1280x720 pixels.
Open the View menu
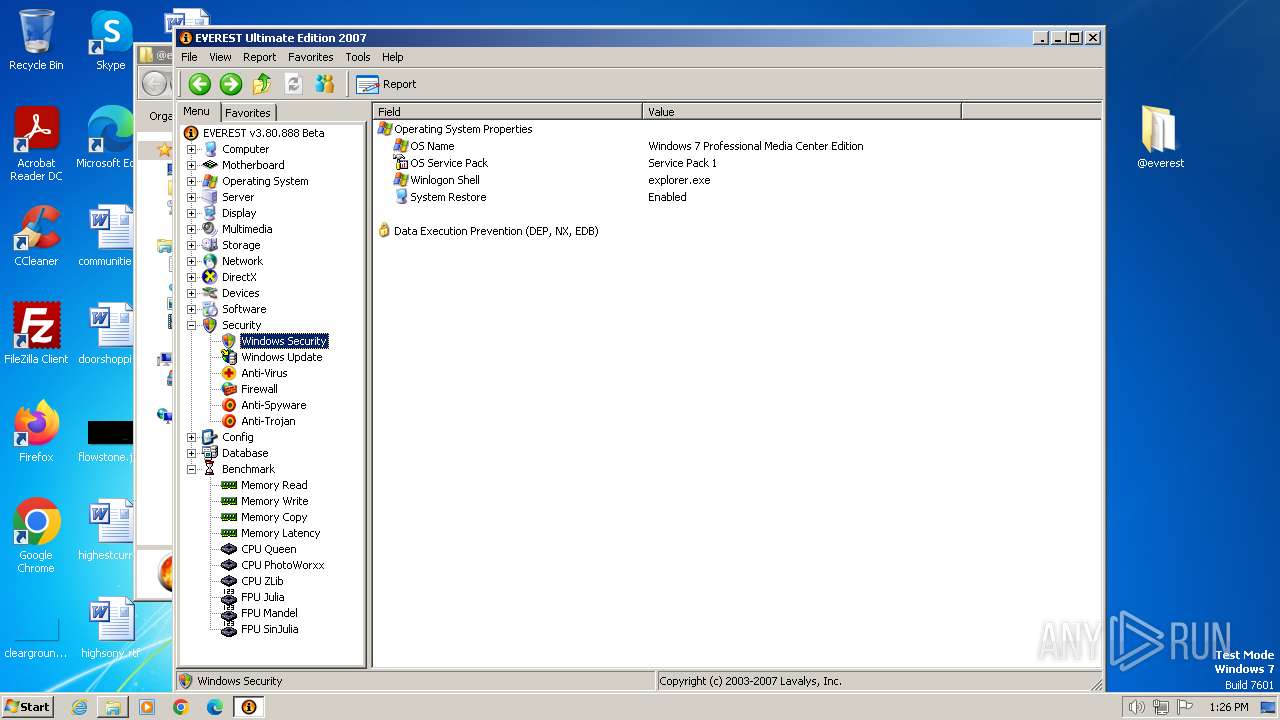(x=220, y=57)
